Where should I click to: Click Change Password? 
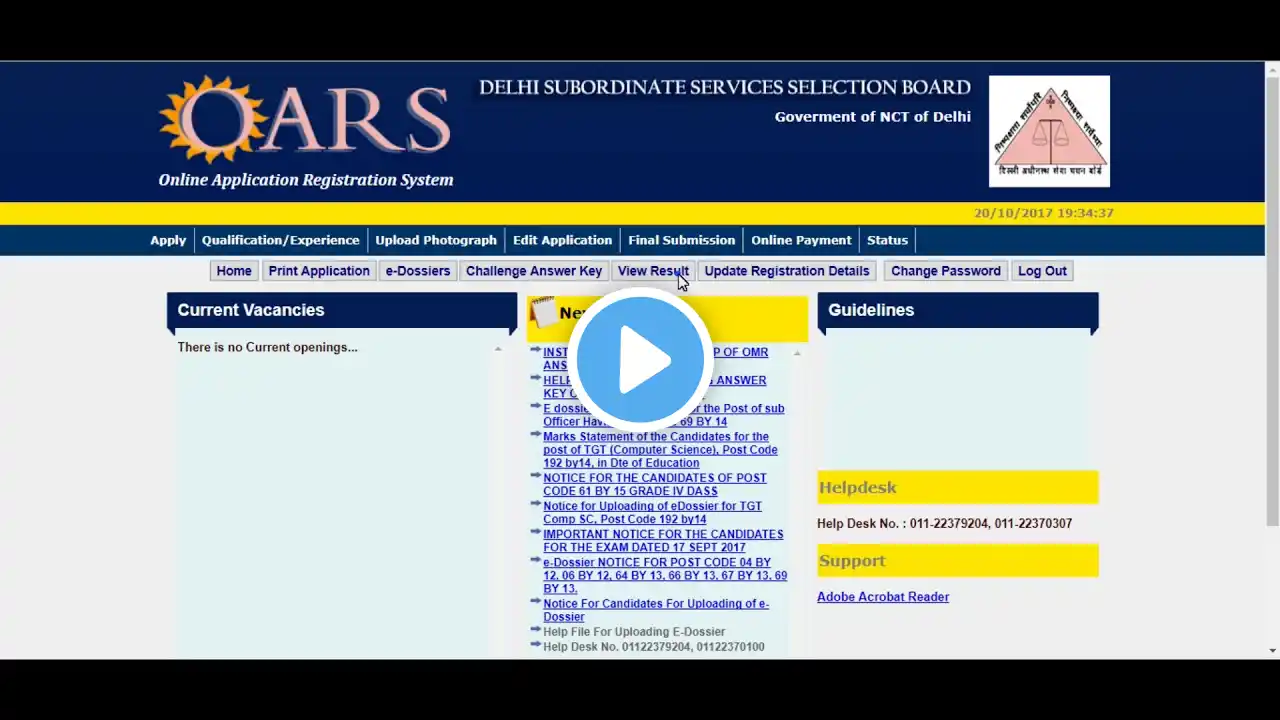point(946,271)
